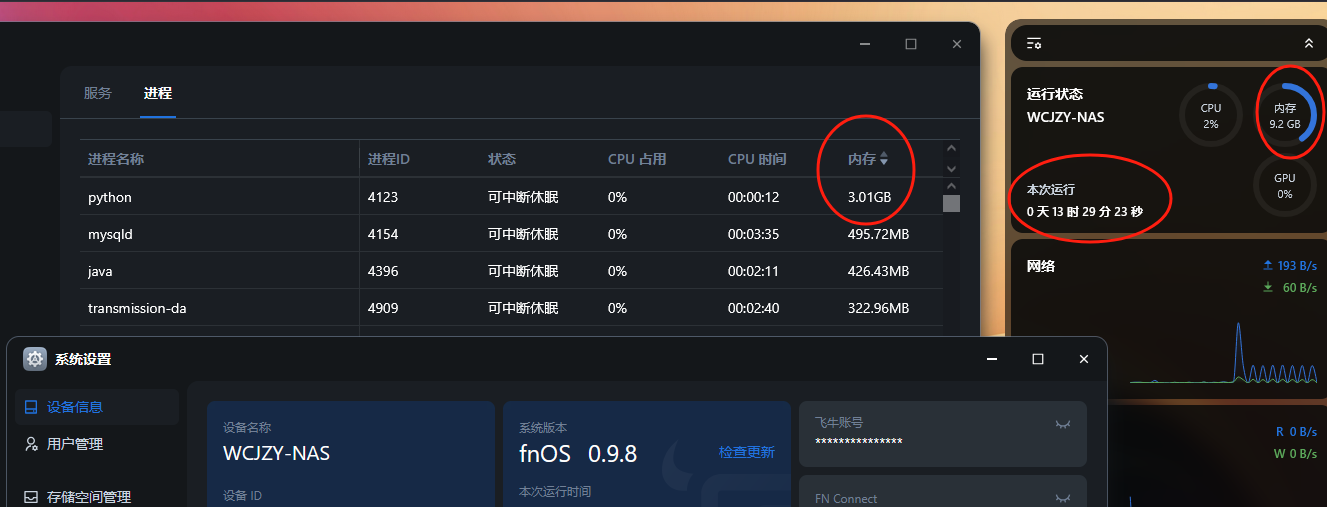Sort by 进程ID column header
This screenshot has height=507, width=1327.
click(389, 159)
